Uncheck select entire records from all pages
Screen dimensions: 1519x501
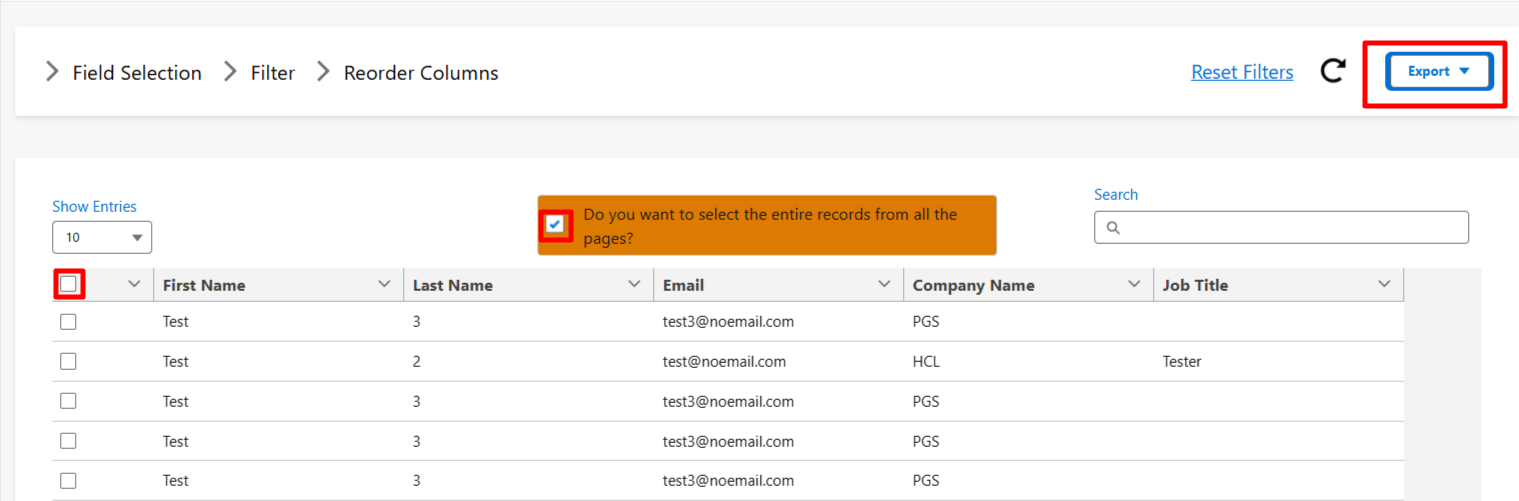[555, 225]
